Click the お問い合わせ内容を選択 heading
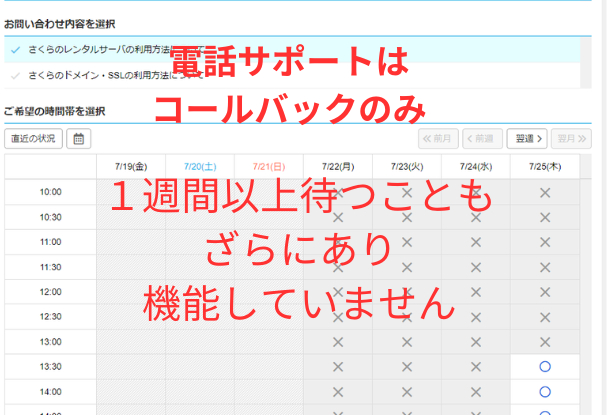This screenshot has height=415, width=610. tap(60, 24)
